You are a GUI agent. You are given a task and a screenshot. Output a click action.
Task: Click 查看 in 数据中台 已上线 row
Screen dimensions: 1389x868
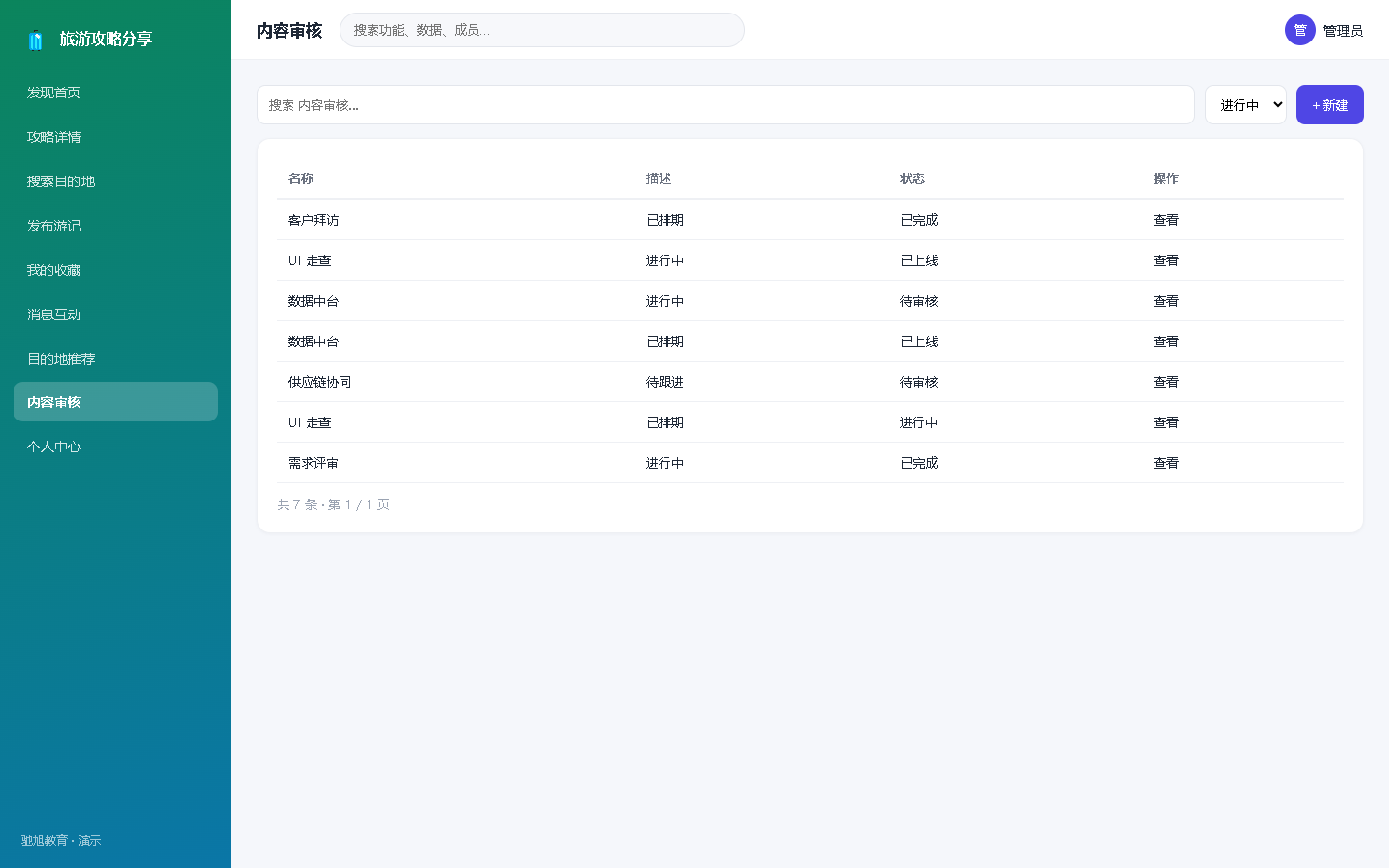1165,341
